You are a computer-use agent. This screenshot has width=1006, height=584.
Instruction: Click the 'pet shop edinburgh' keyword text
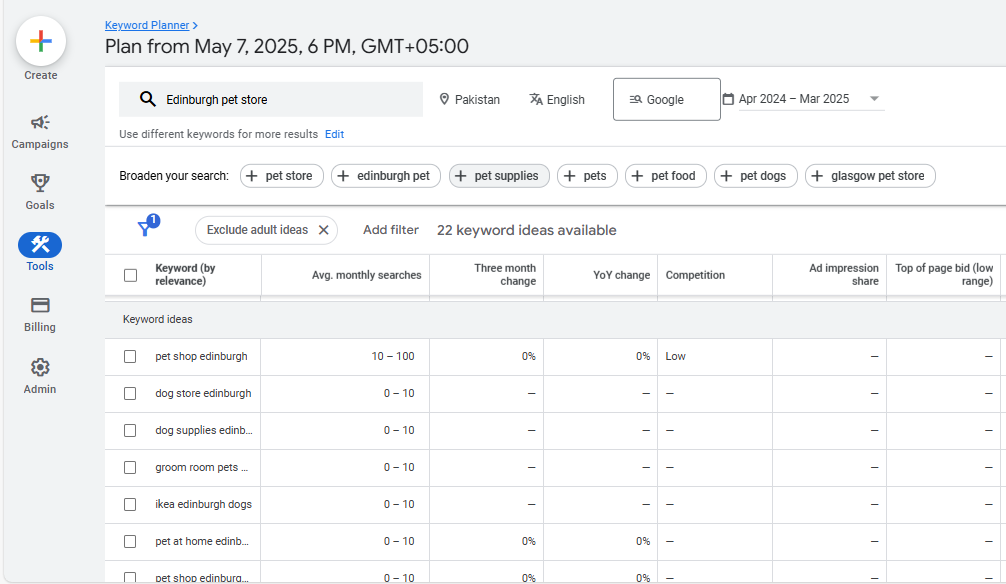[x=201, y=356]
